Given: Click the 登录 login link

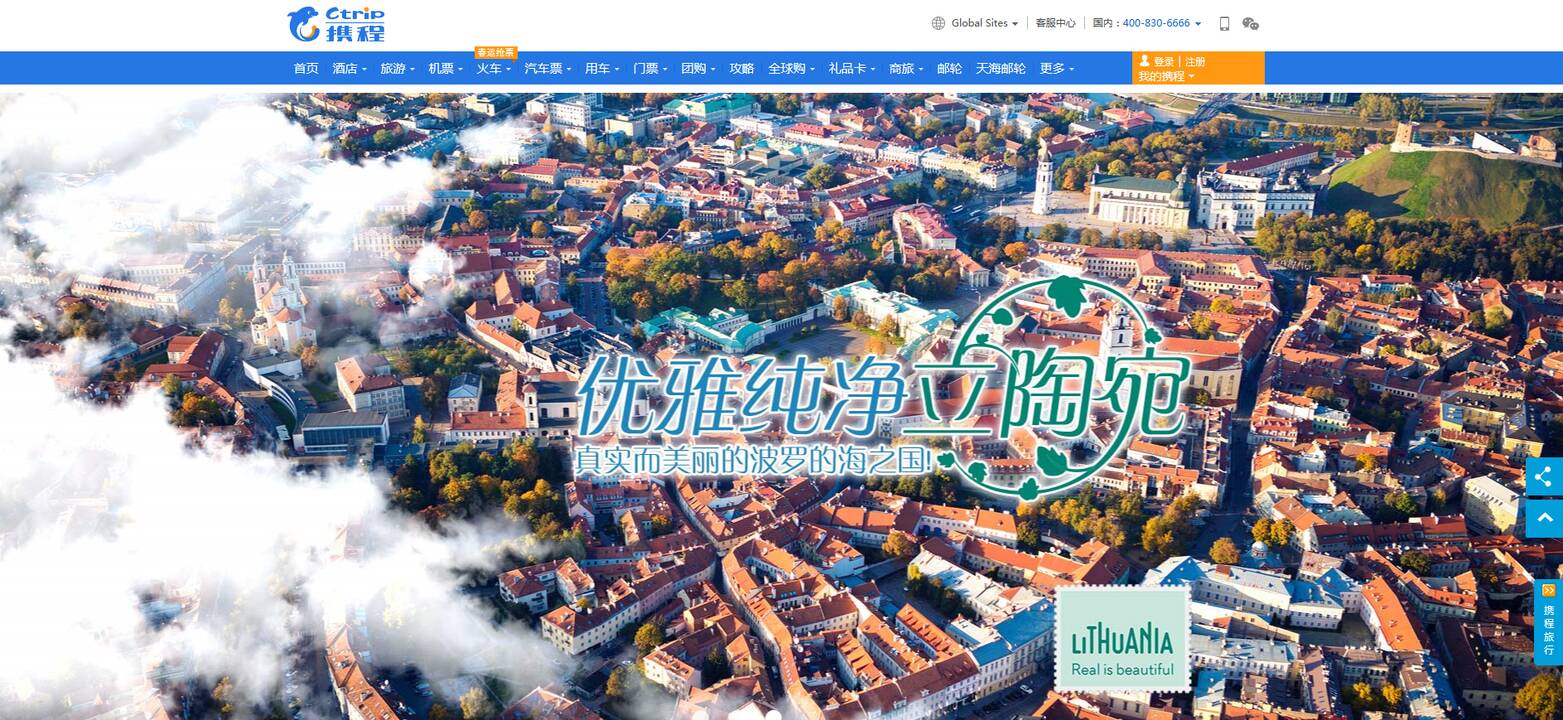Looking at the screenshot, I should coord(1164,61).
